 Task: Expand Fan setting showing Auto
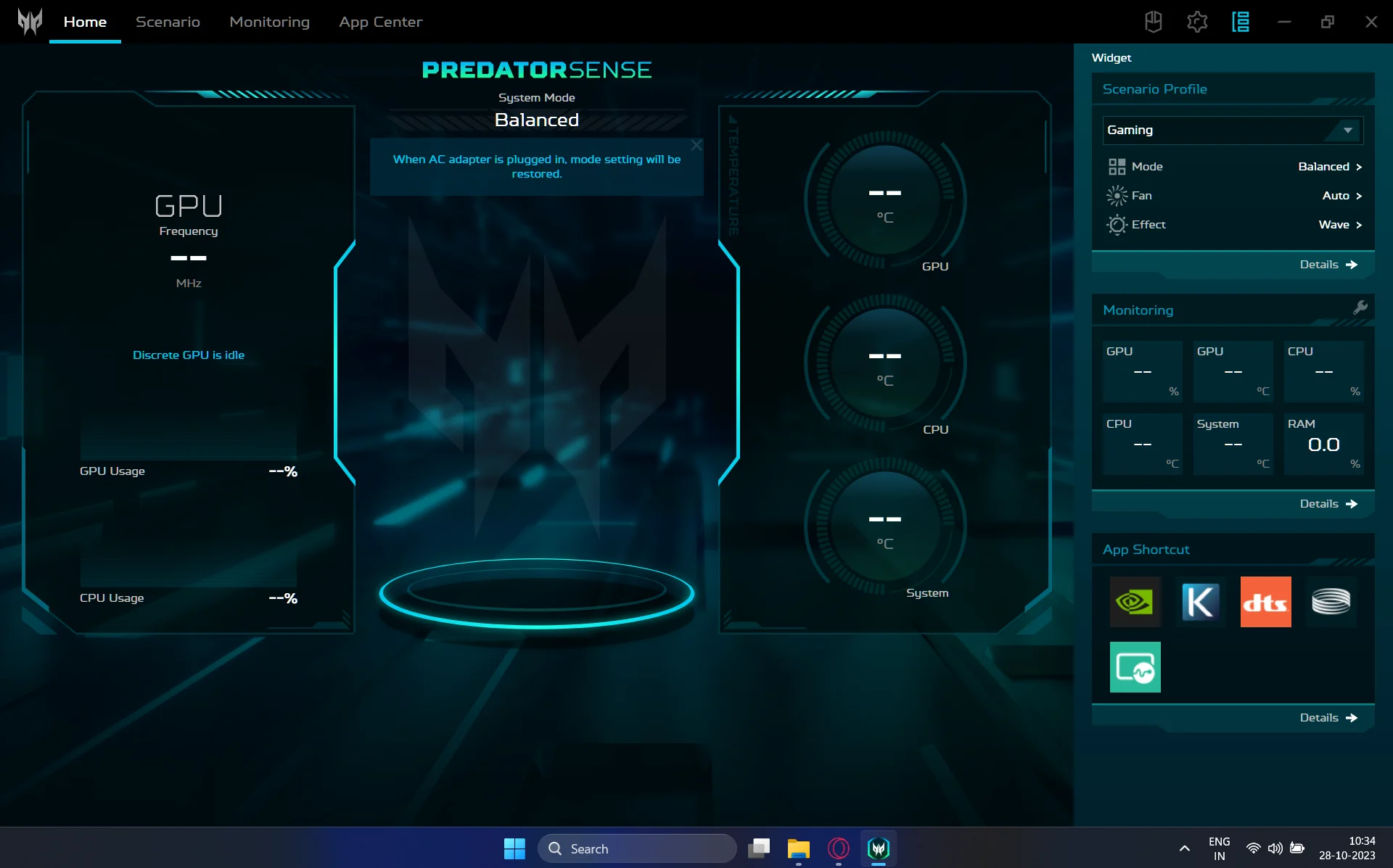(x=1342, y=196)
